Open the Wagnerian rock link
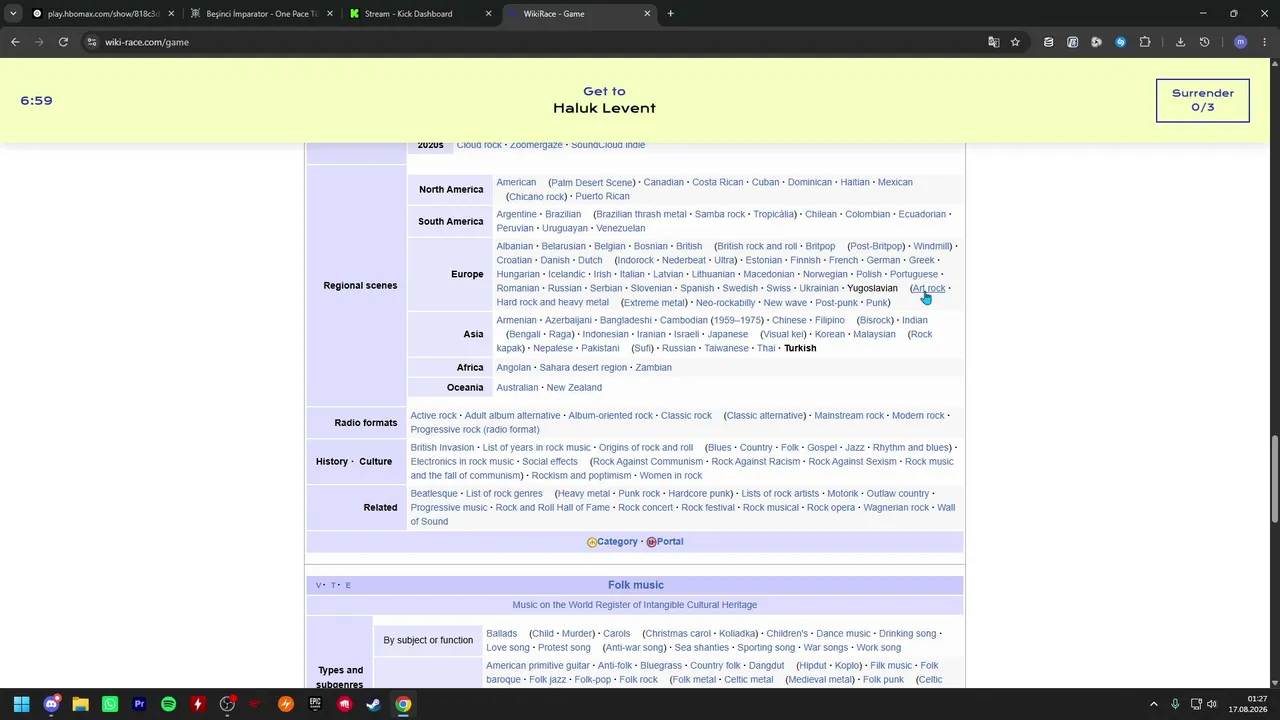The height and width of the screenshot is (720, 1280). pyautogui.click(x=896, y=507)
